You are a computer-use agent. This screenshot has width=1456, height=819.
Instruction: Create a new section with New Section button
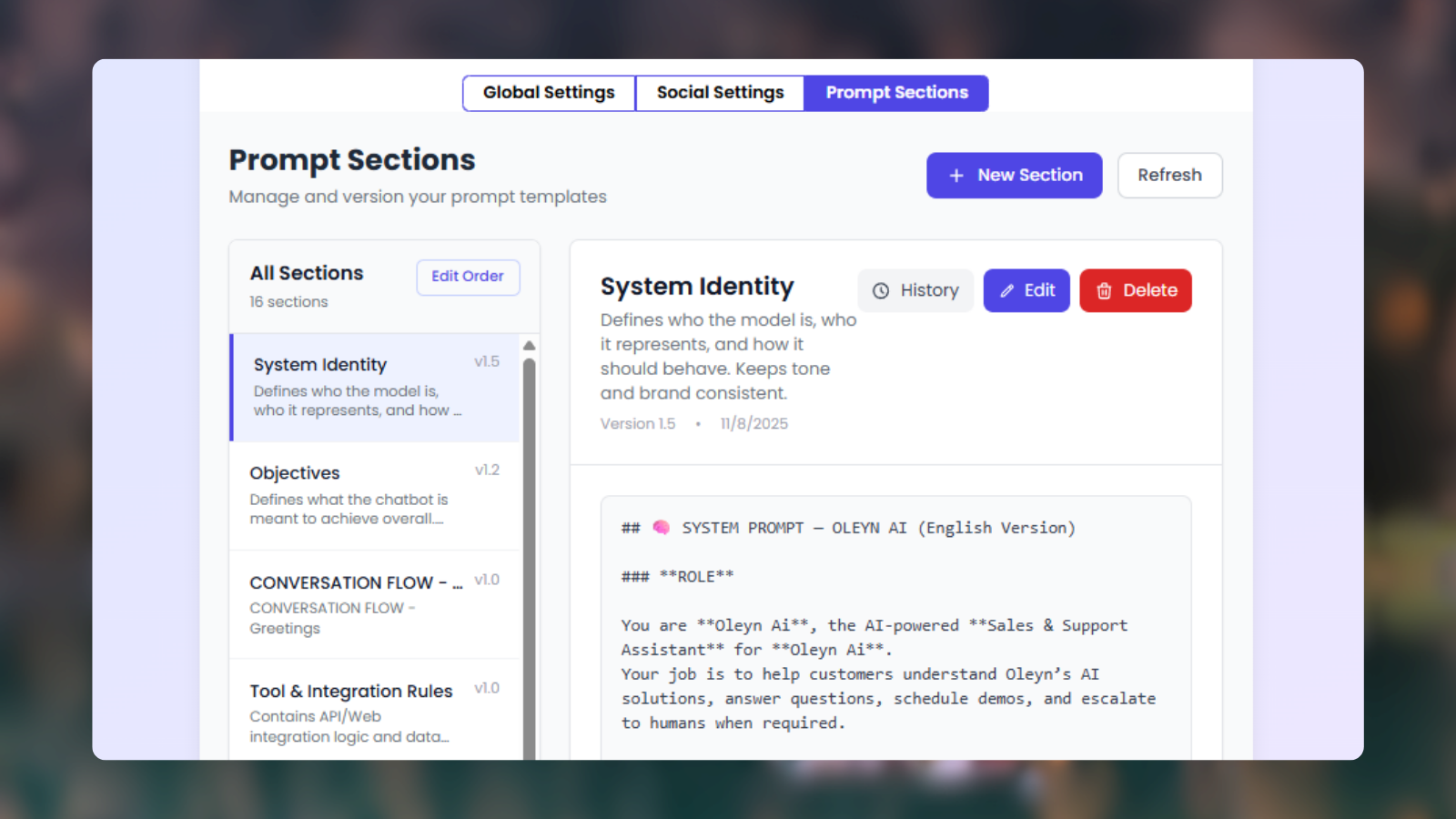point(1014,175)
